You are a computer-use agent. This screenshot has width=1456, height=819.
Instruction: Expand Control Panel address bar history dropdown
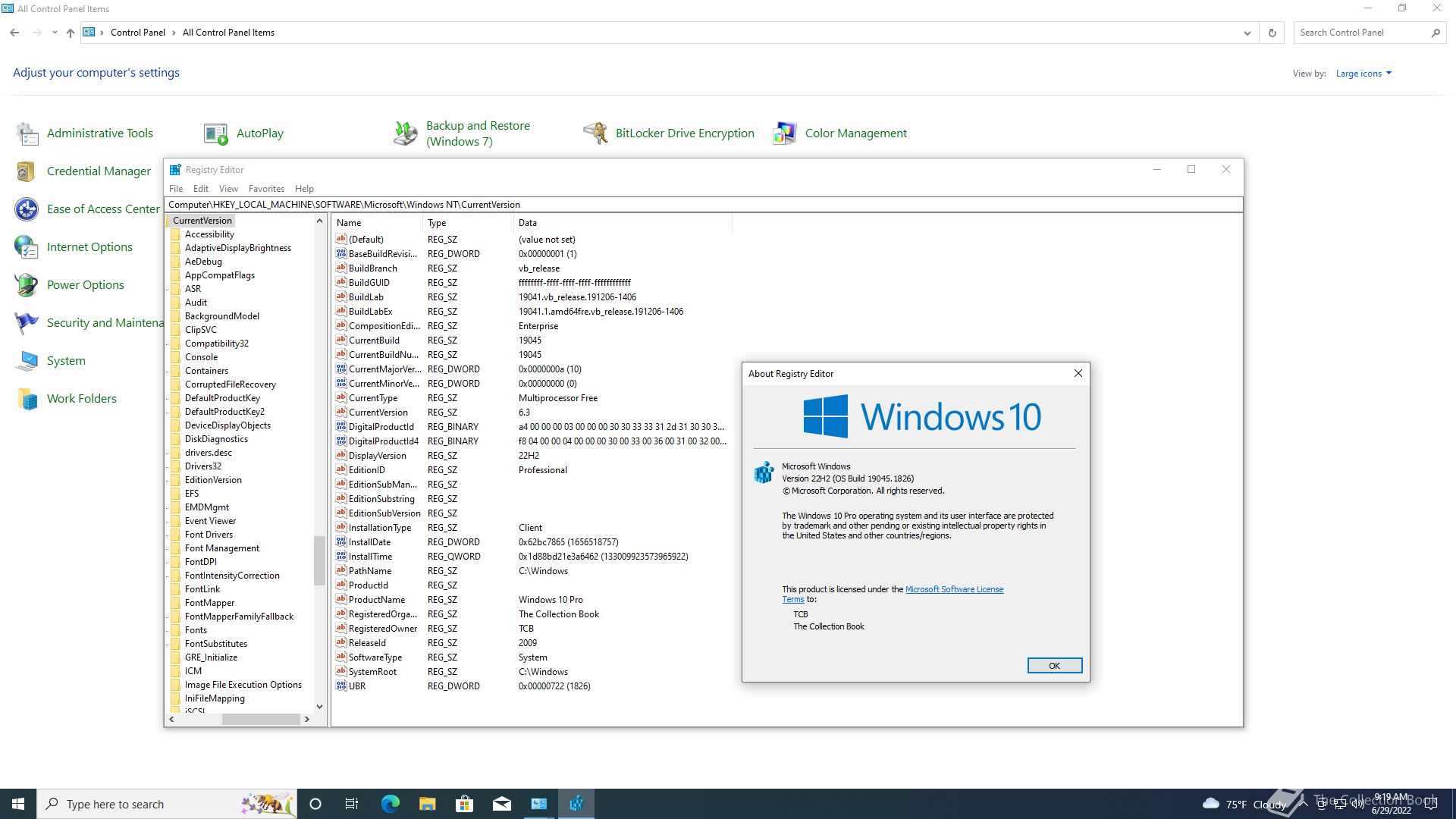(x=1247, y=33)
